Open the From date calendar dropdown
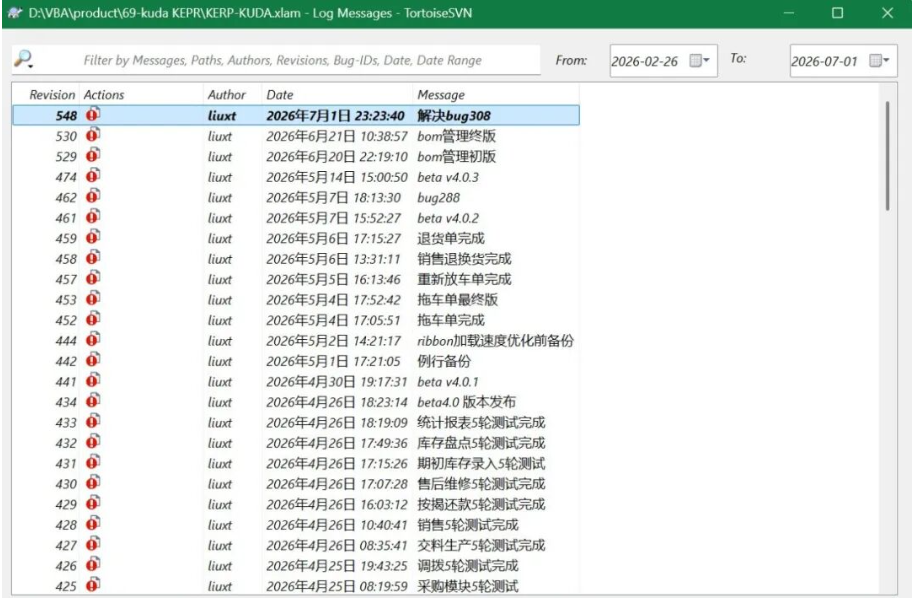This screenshot has height=602, width=914. [699, 61]
